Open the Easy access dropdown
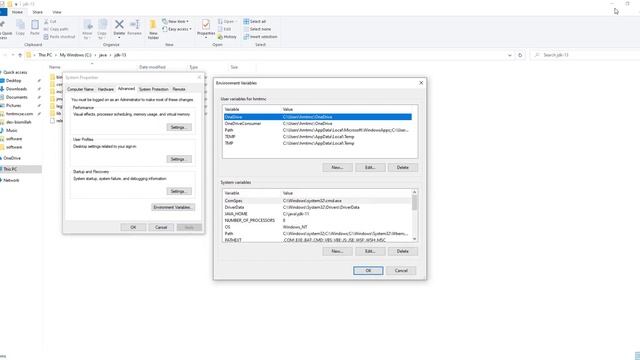The image size is (640, 360). coord(177,29)
